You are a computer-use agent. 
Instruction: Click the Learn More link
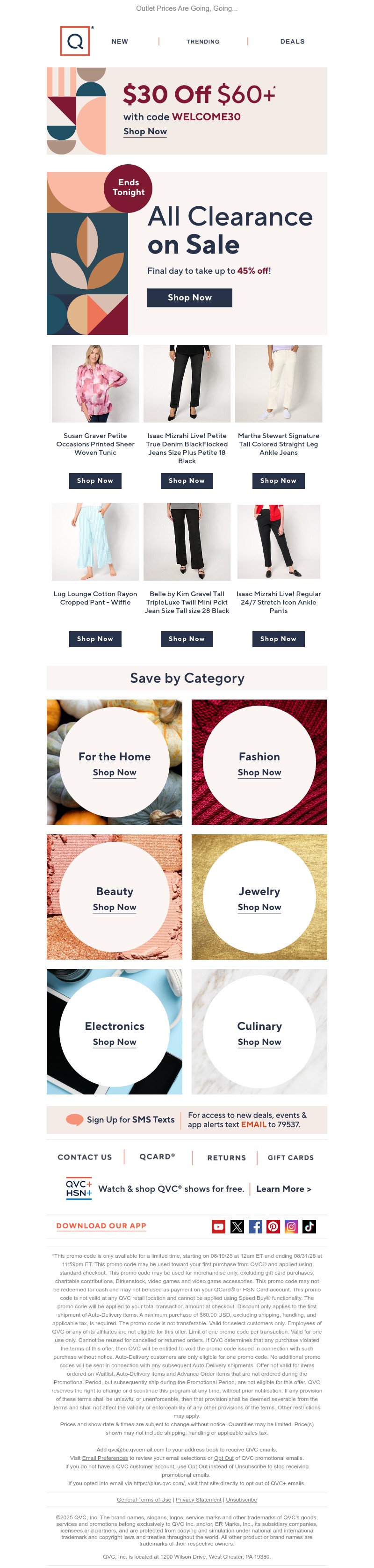284,1189
